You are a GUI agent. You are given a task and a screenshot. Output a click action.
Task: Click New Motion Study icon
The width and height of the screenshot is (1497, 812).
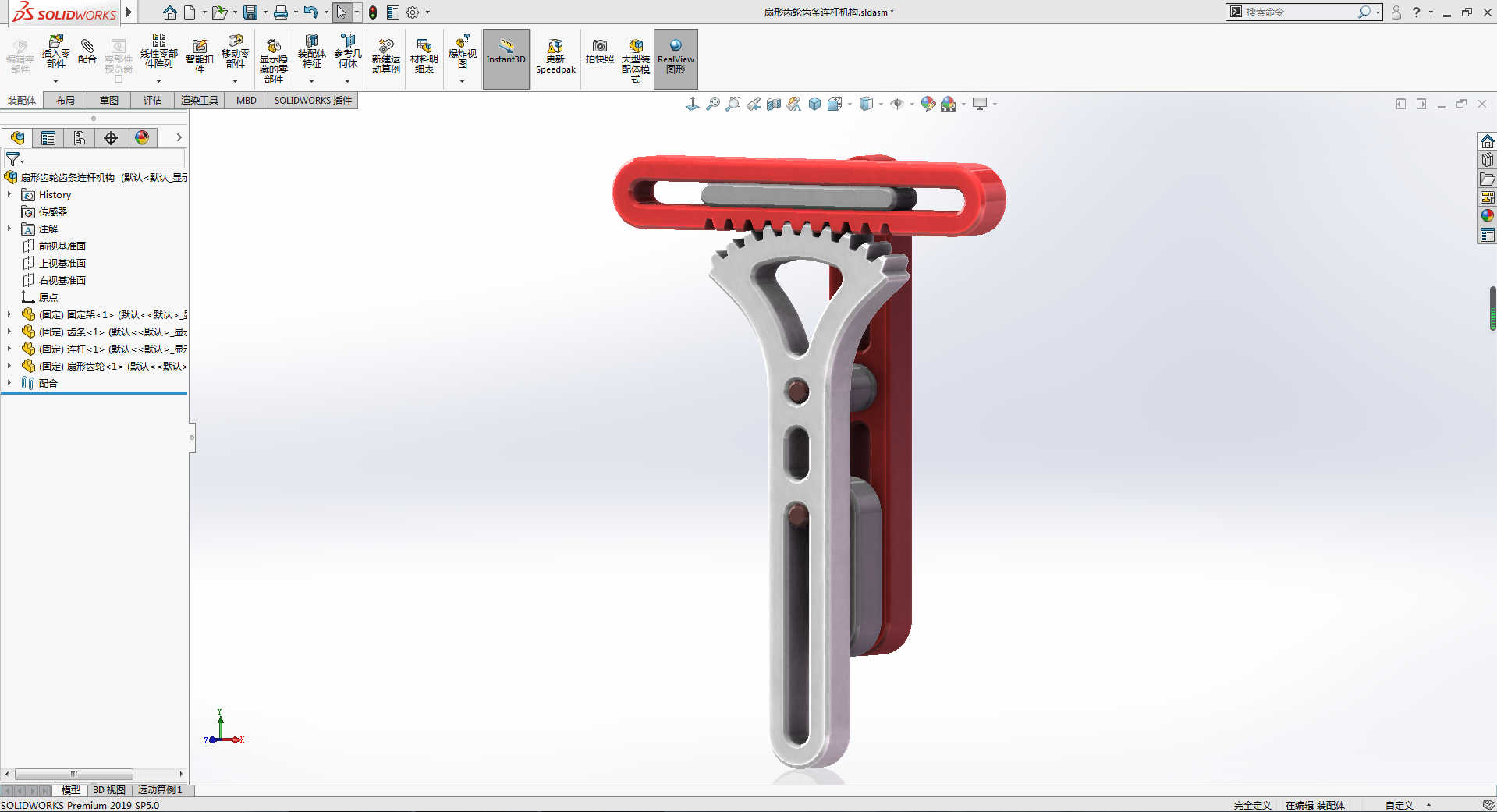(385, 56)
